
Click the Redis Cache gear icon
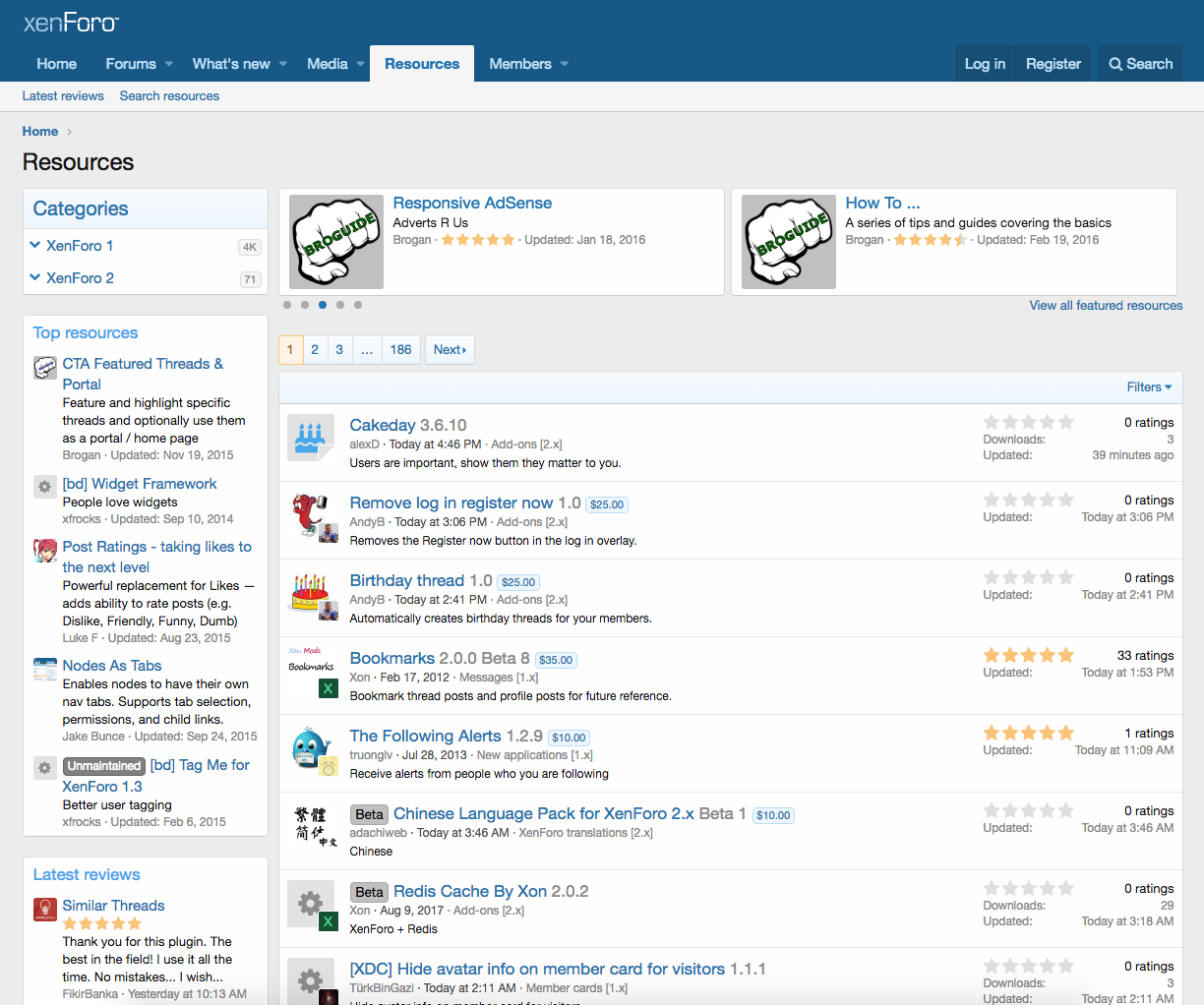coord(311,903)
